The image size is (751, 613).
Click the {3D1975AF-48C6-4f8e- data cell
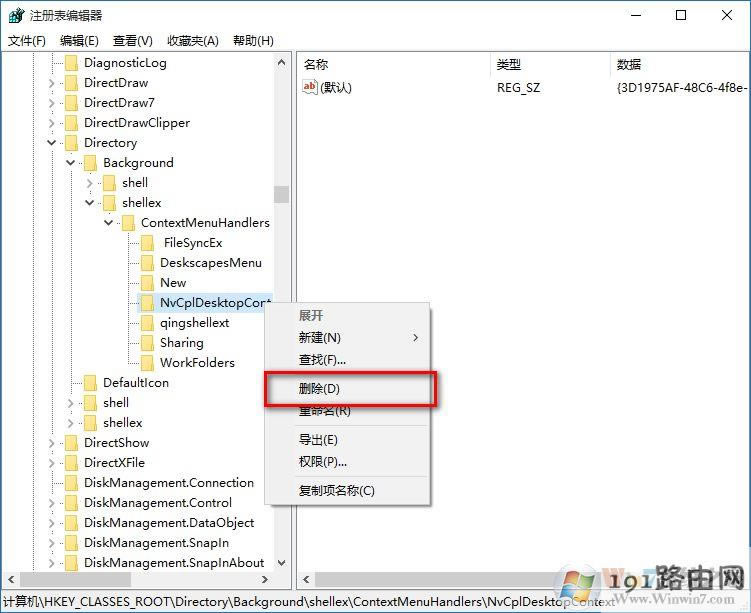pos(682,88)
